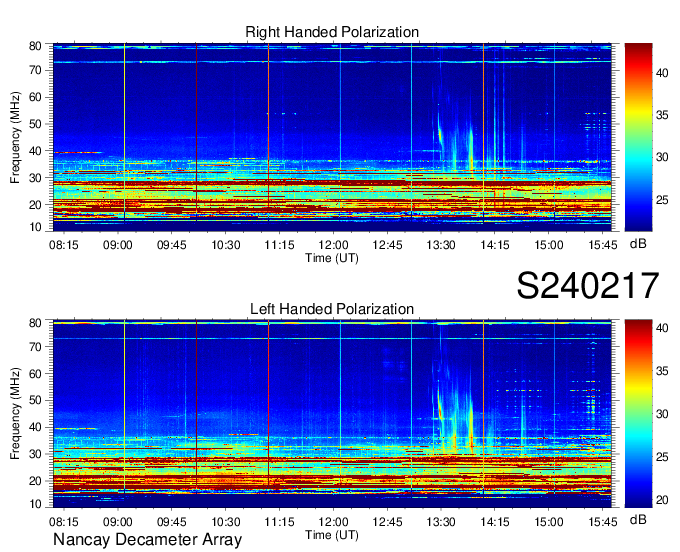Click the yellow vertical line near 09:00, Right Handed plot
680x552 pixels.
point(124,132)
